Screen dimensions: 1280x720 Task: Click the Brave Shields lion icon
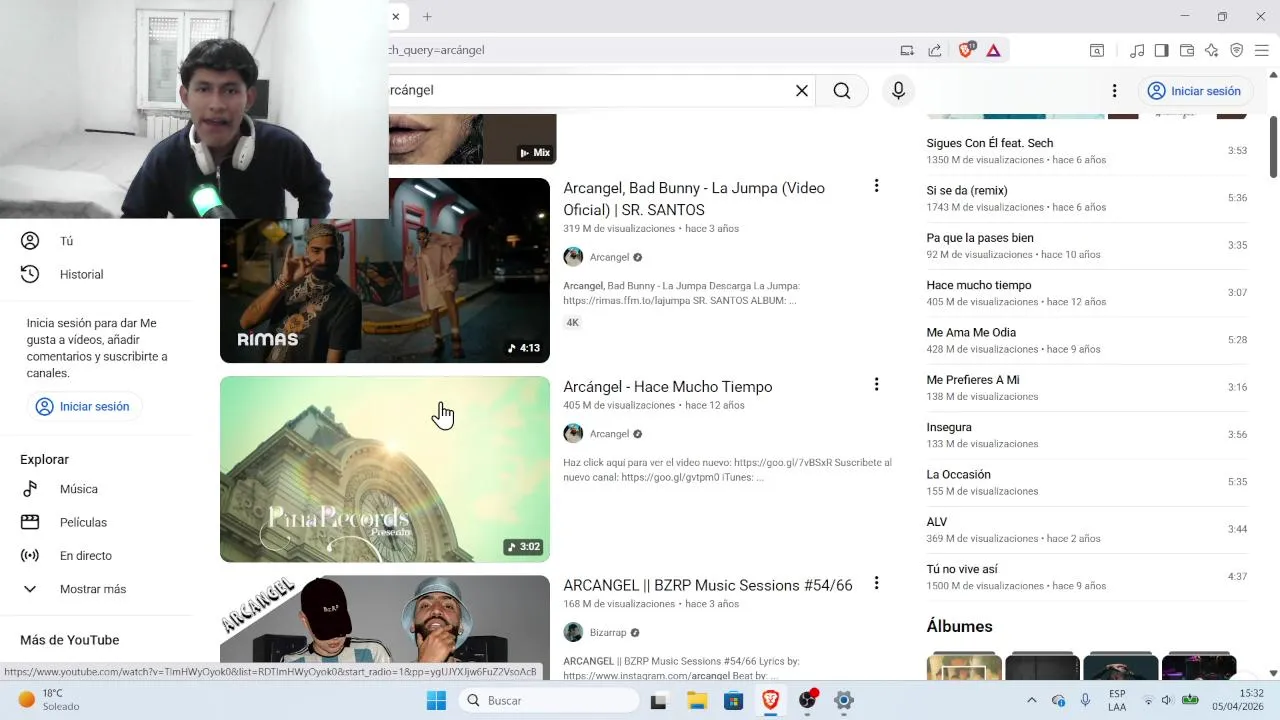coord(966,50)
